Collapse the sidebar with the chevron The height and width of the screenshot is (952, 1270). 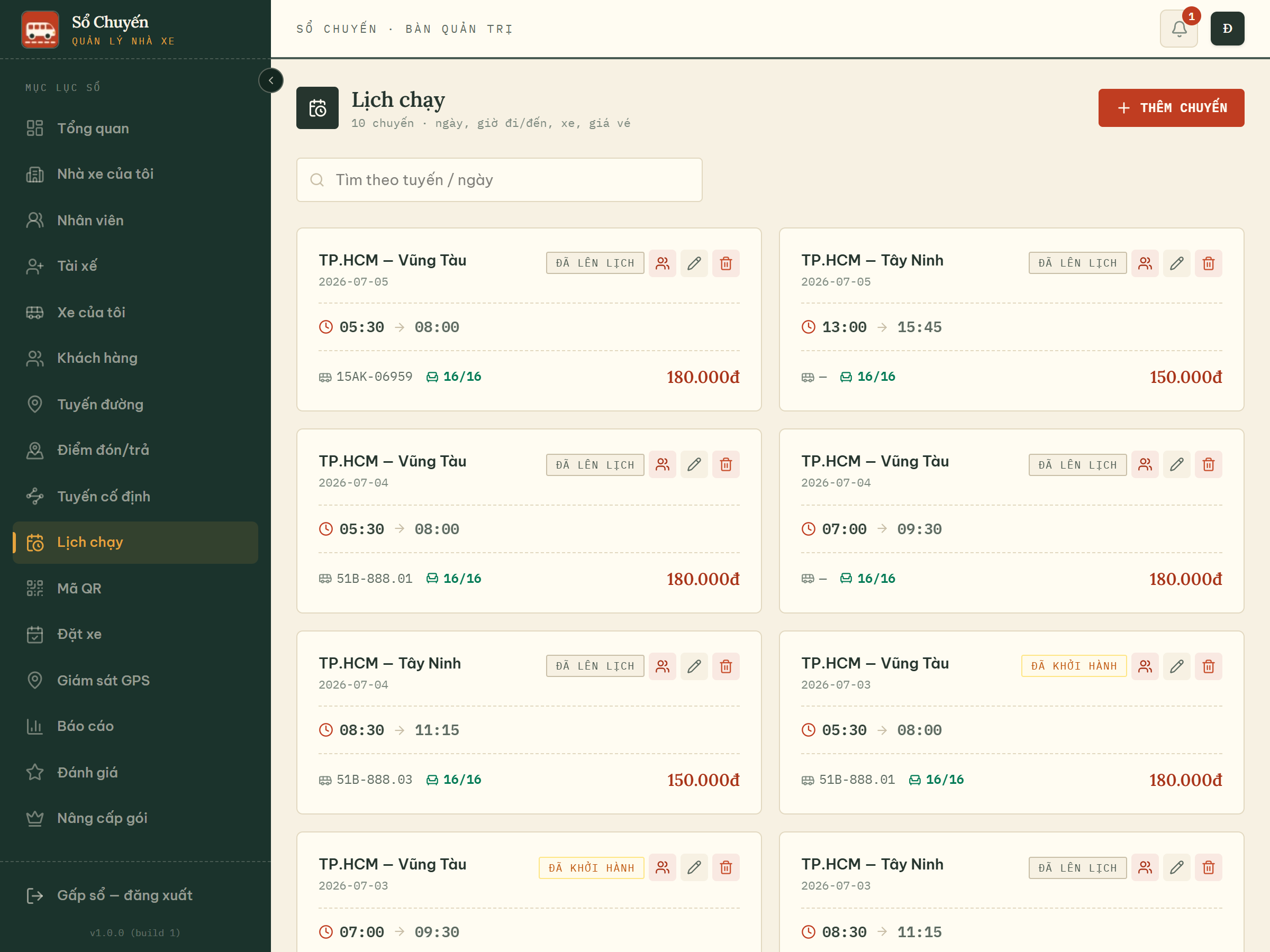[271, 80]
